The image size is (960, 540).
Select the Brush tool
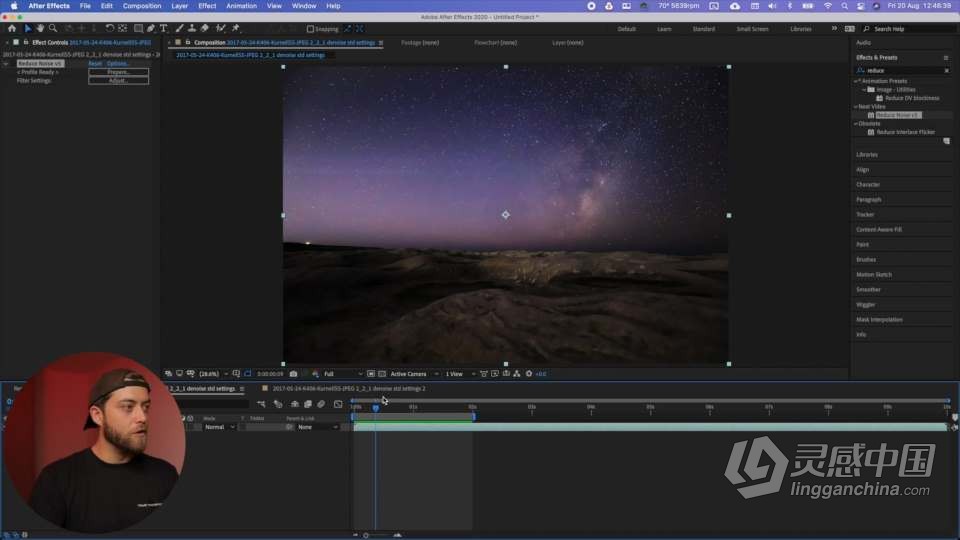[x=179, y=29]
